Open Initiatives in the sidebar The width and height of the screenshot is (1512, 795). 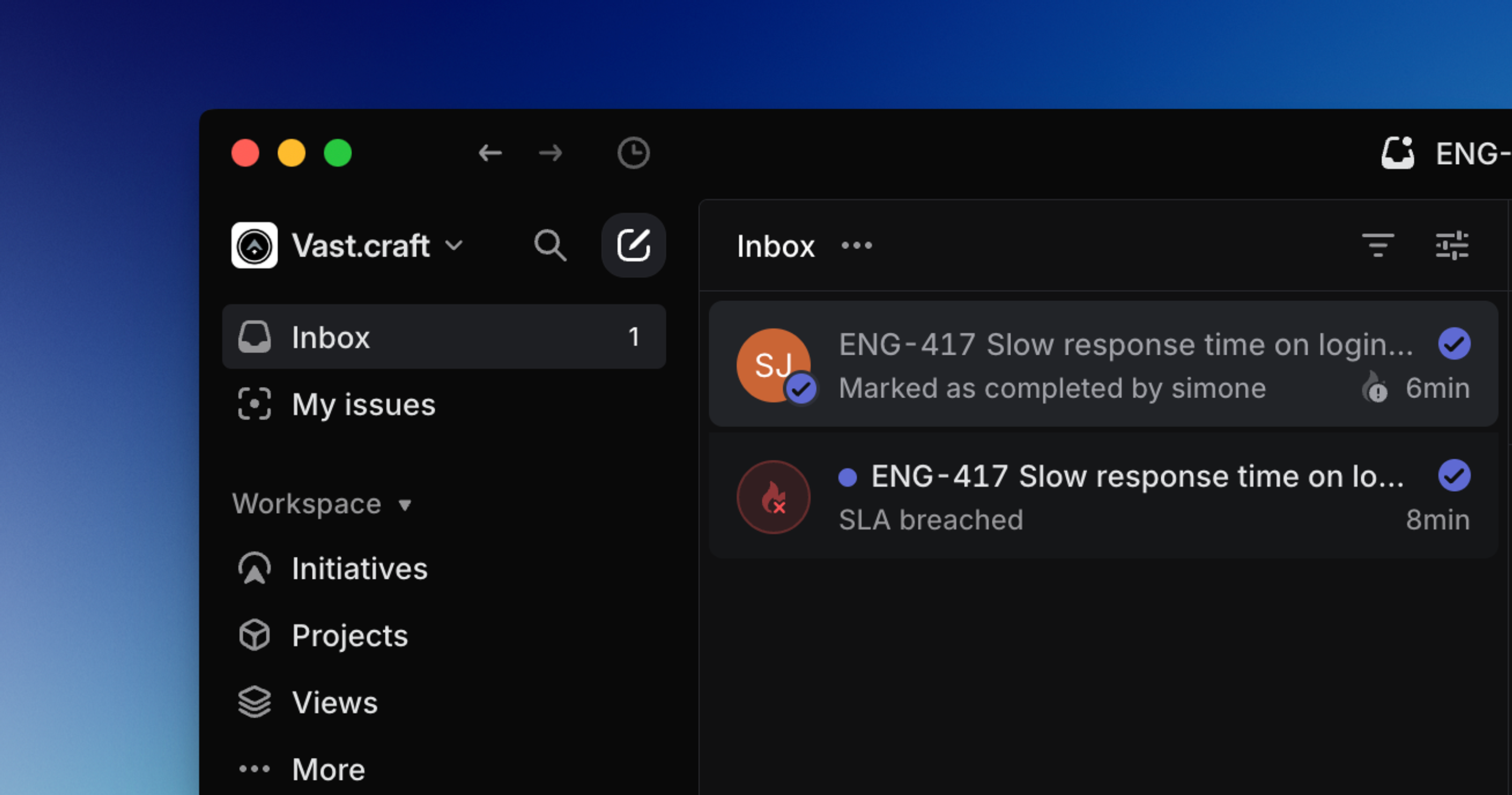pyautogui.click(x=444, y=568)
